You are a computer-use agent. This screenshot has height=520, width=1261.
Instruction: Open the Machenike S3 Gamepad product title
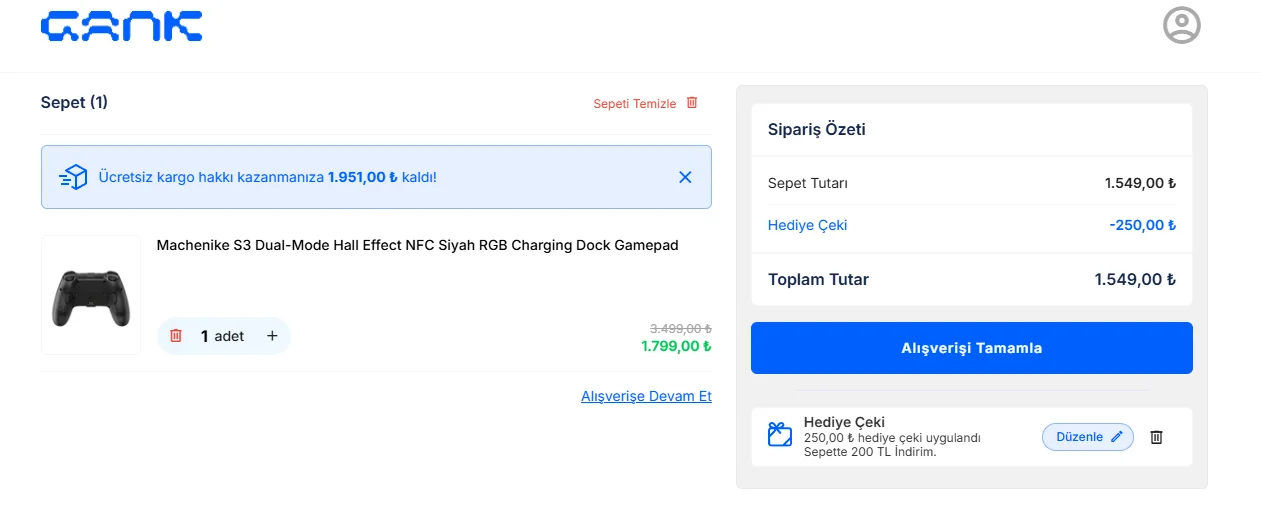point(417,245)
